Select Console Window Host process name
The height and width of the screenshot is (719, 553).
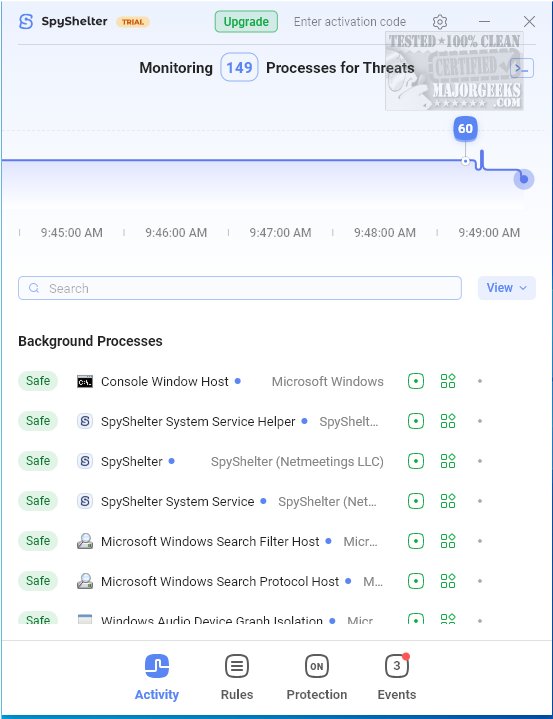pos(165,382)
